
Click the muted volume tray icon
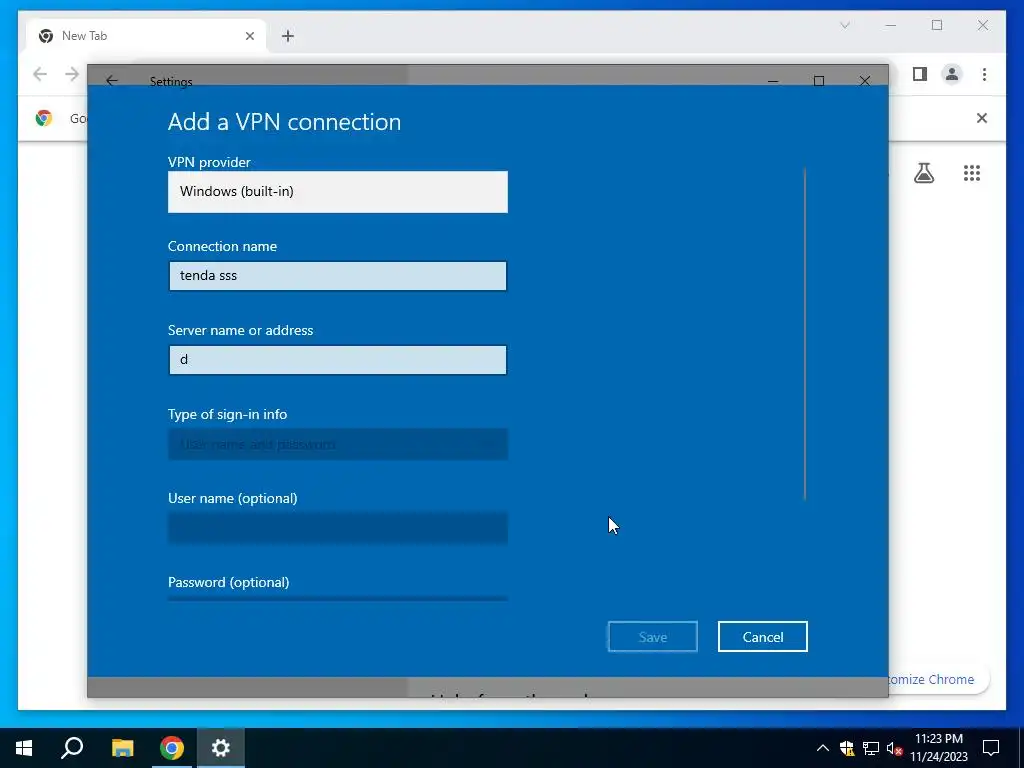(x=894, y=748)
